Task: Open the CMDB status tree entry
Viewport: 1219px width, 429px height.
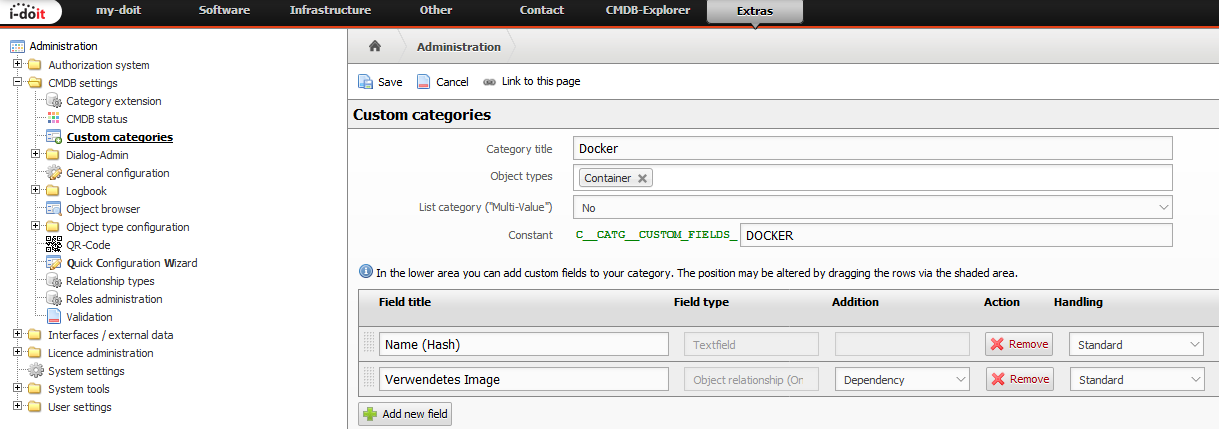Action: [96, 119]
